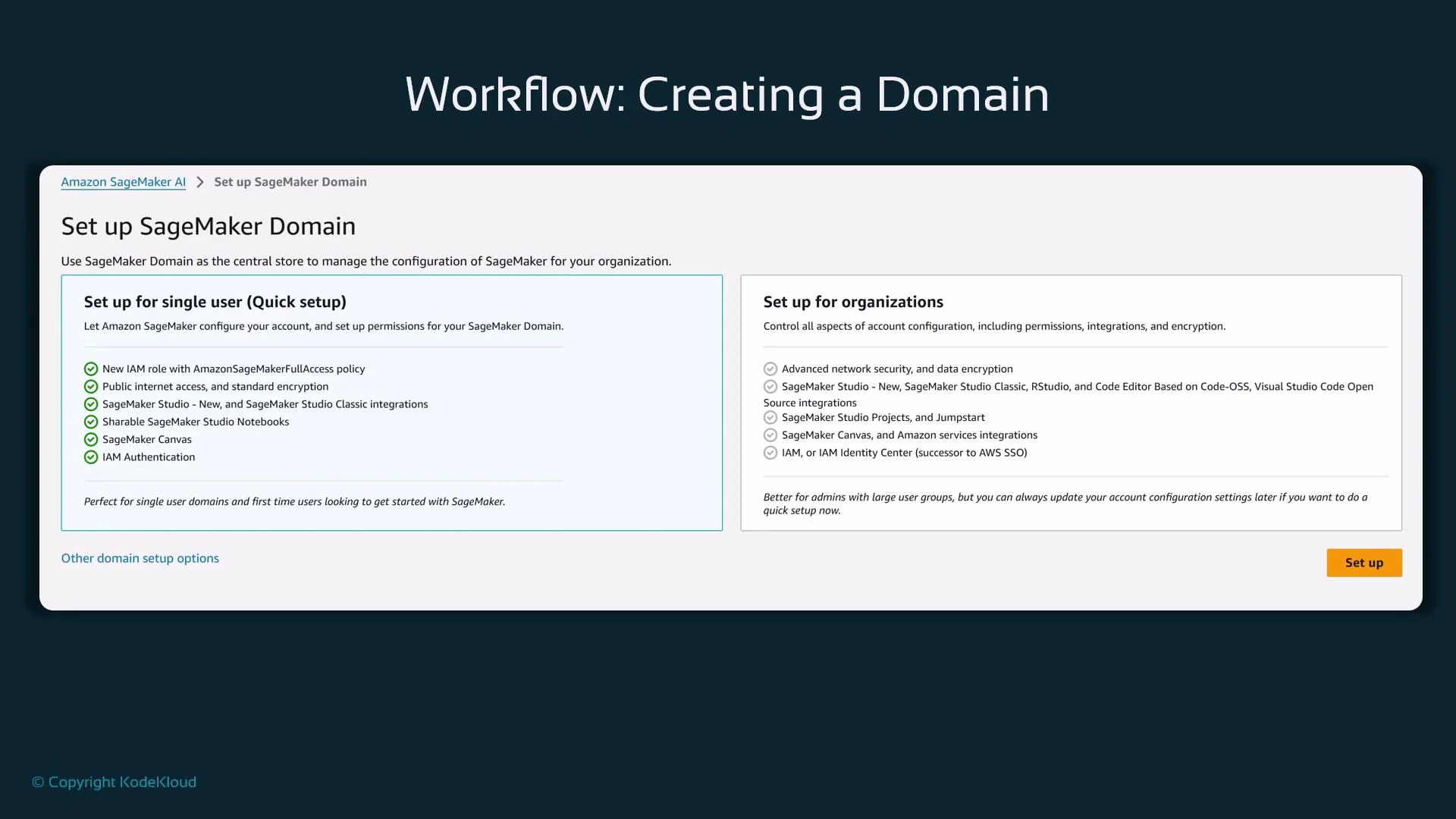Click the checkmark beside Sharable SageMaker Studio Notebooks
1456x819 pixels.
90,422
